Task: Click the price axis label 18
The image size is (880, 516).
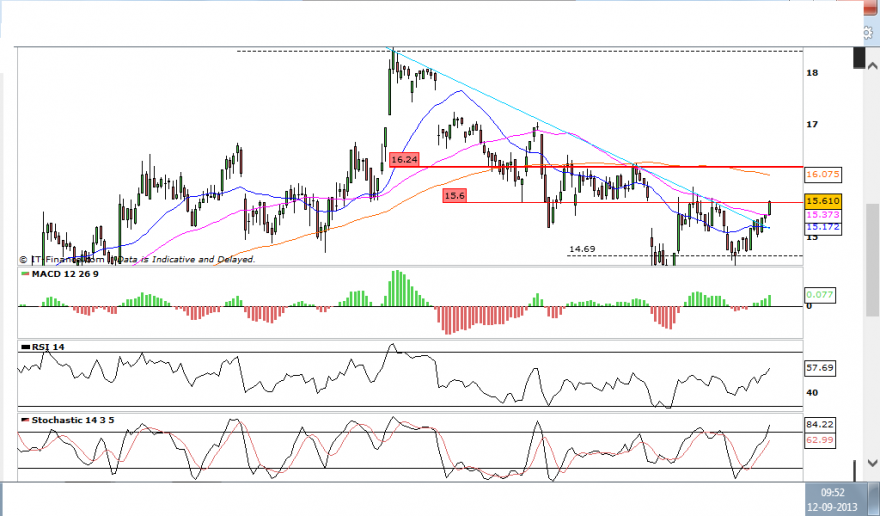Action: (812, 72)
